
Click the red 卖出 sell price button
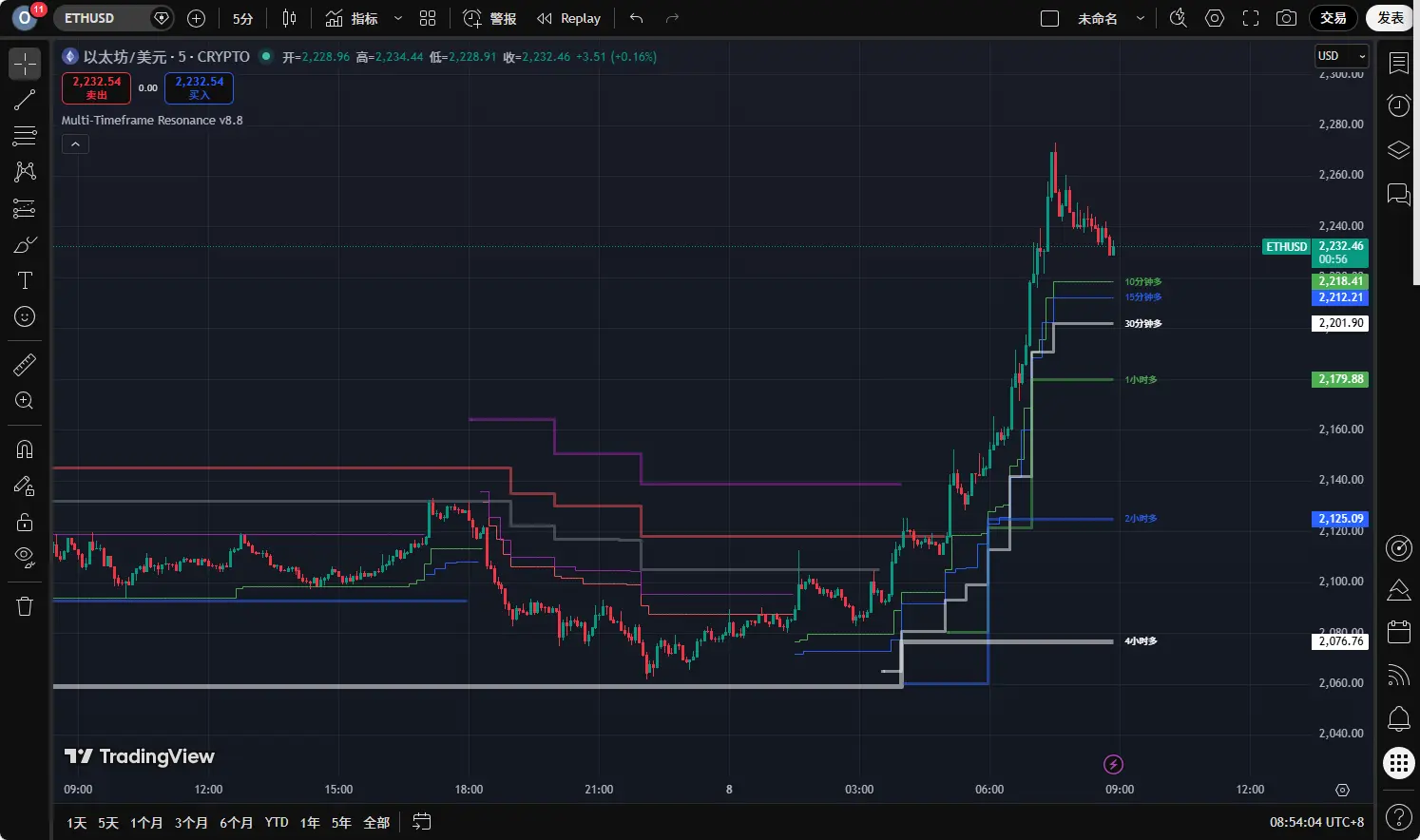[x=96, y=87]
